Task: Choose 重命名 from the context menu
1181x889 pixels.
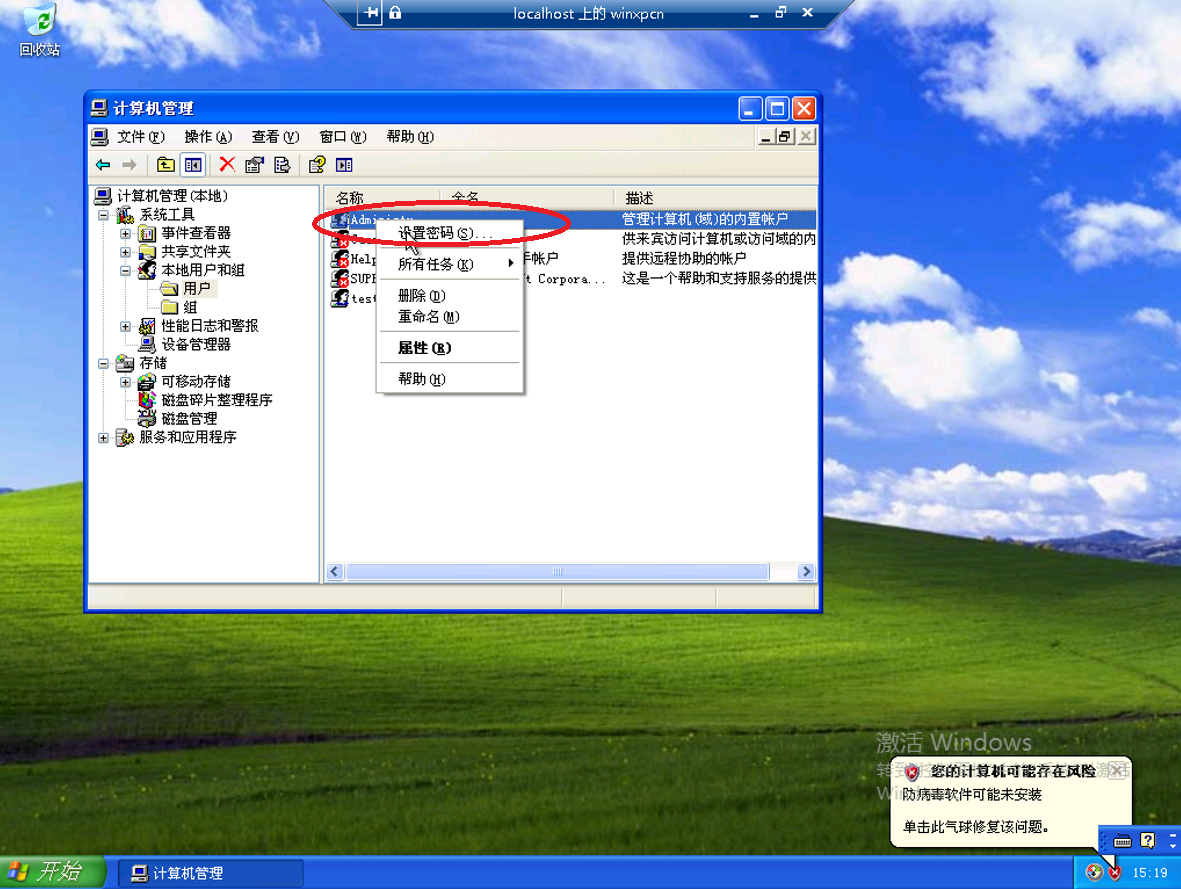Action: point(450,316)
